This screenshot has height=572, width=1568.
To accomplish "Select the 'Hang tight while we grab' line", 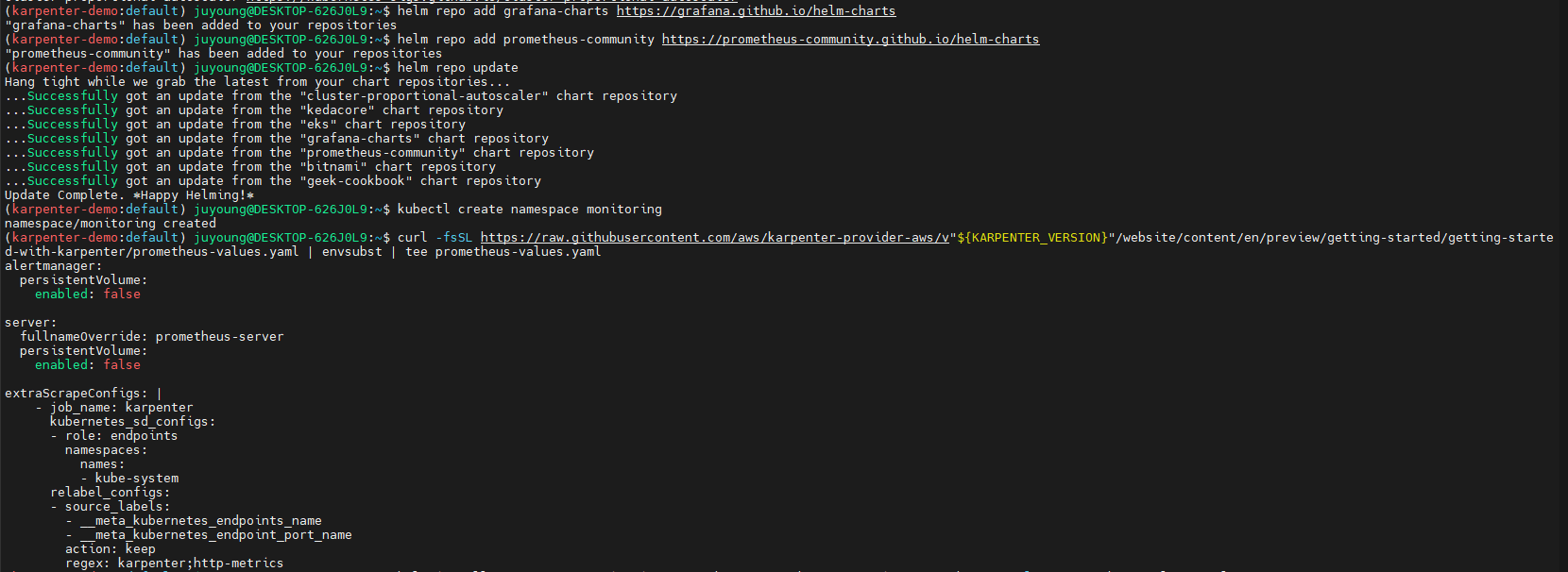I will point(257,82).
